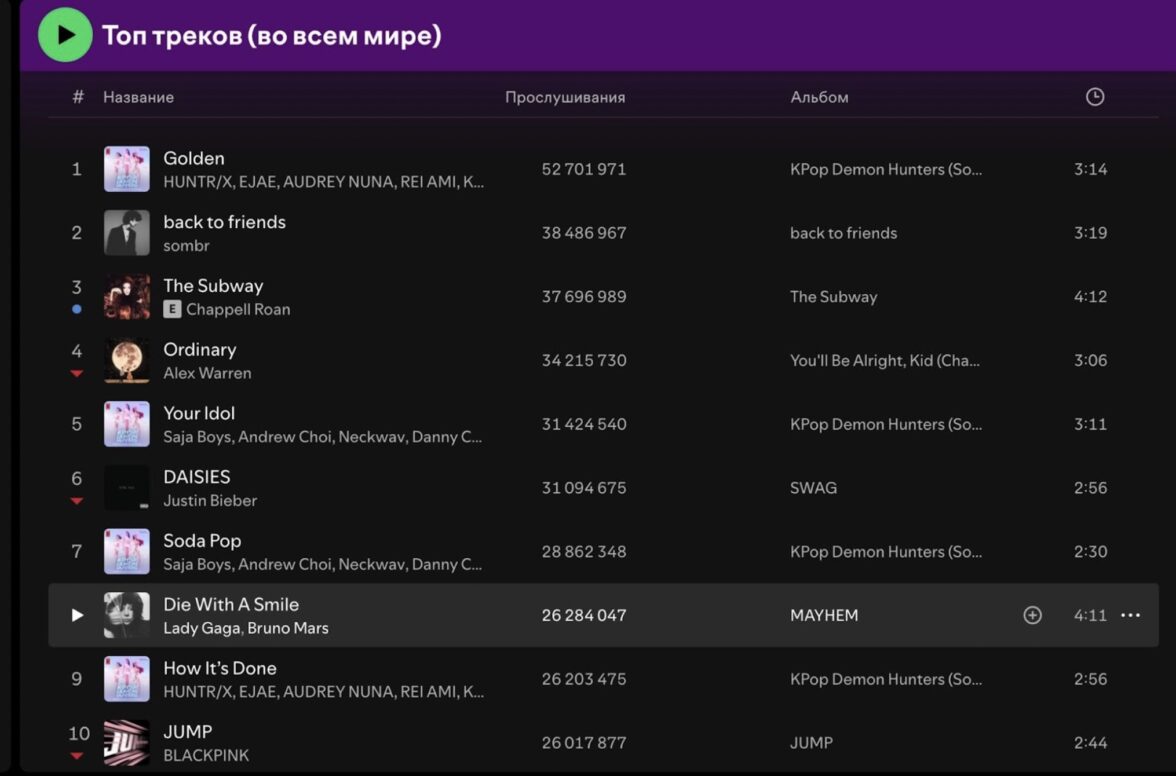Click the Ordinary moon cover art
The height and width of the screenshot is (776, 1176).
127,360
